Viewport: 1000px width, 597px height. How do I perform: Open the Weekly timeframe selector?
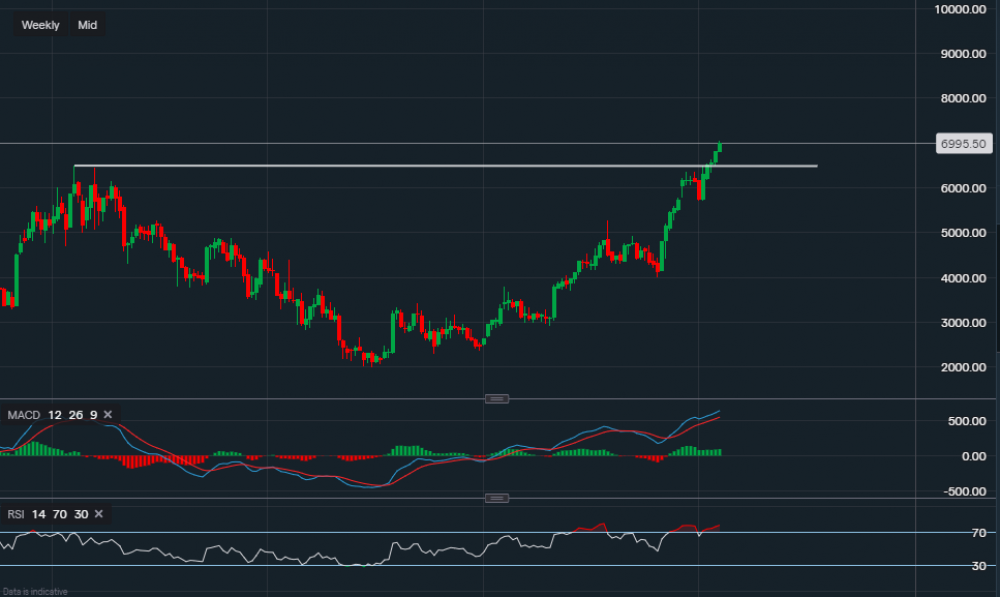pyautogui.click(x=39, y=25)
